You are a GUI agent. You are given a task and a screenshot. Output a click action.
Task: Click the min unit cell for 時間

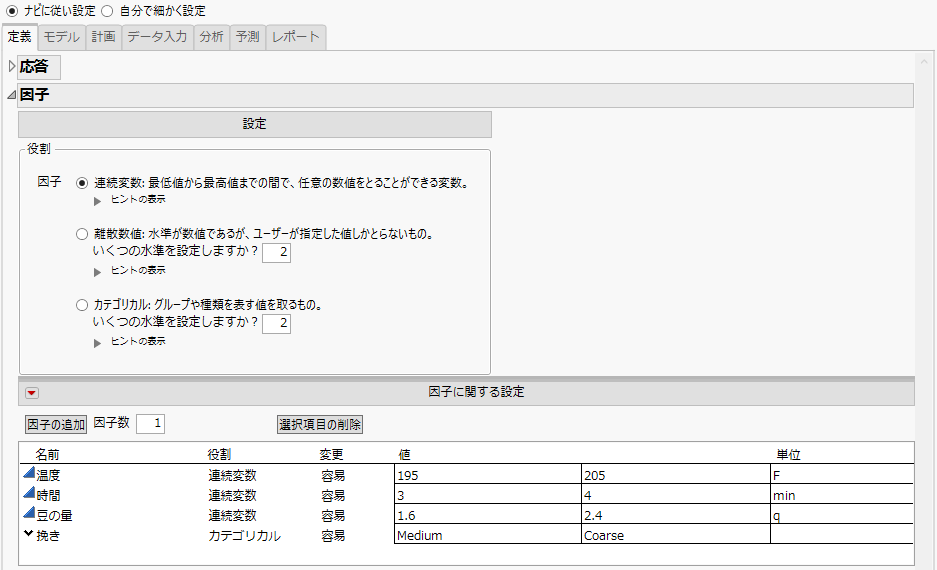842,495
